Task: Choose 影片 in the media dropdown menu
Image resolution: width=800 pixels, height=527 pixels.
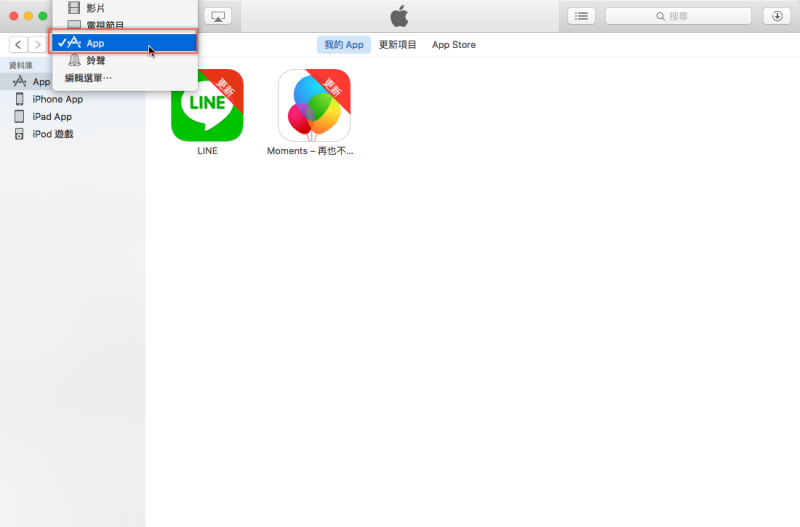Action: 124,8
